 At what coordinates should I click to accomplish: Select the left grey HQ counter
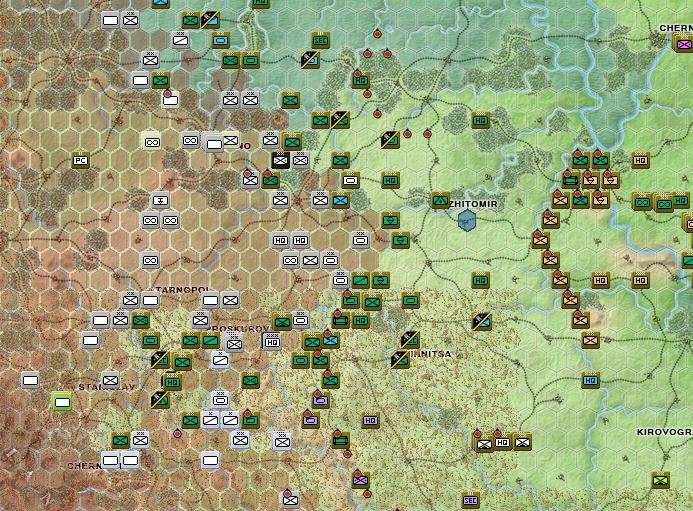tap(280, 240)
